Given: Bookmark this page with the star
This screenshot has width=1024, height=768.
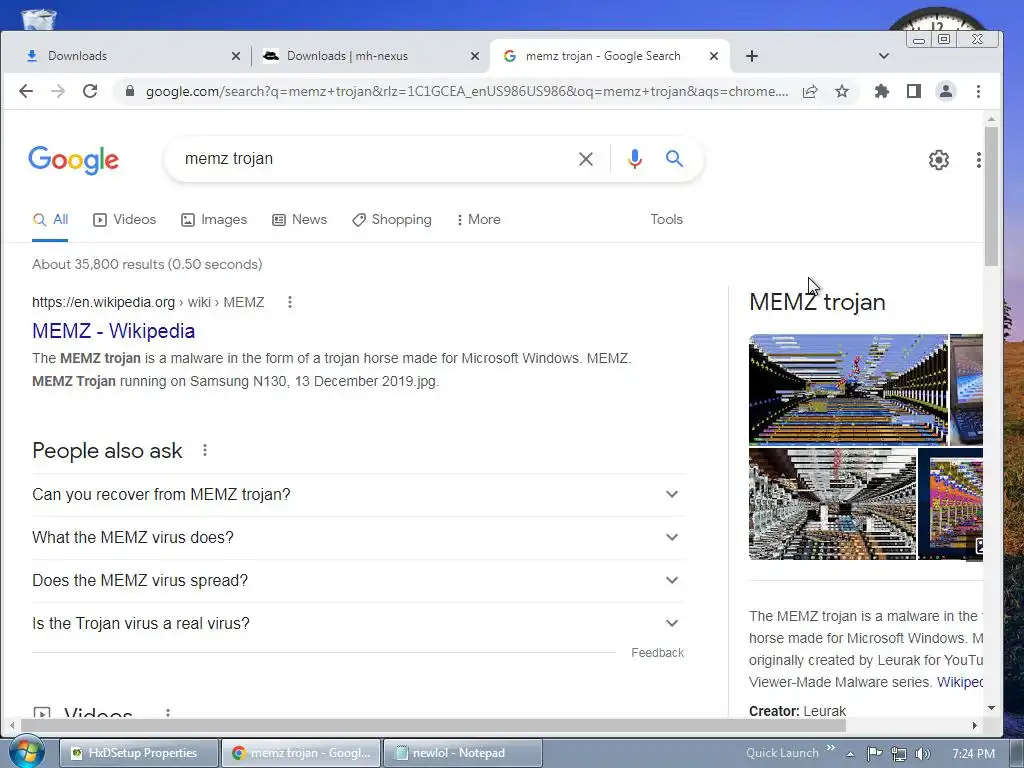Looking at the screenshot, I should (x=842, y=91).
